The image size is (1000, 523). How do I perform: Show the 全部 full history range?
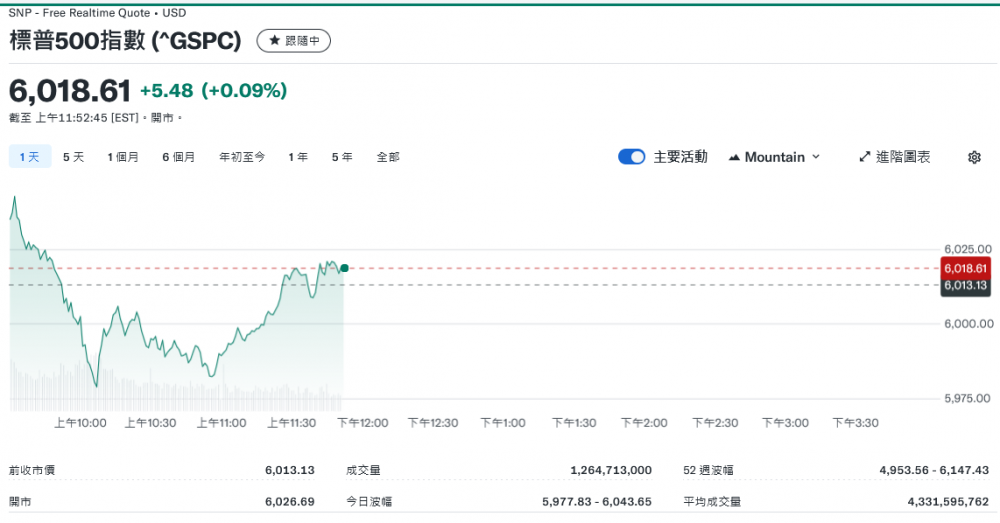pos(388,157)
